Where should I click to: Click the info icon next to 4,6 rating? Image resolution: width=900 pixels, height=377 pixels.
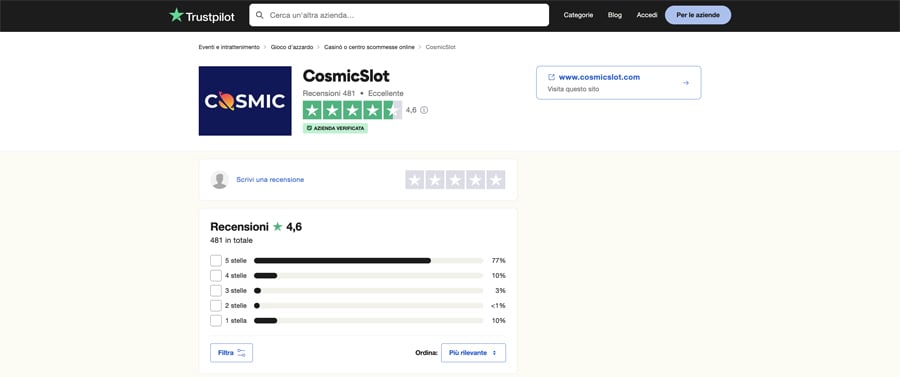click(424, 110)
